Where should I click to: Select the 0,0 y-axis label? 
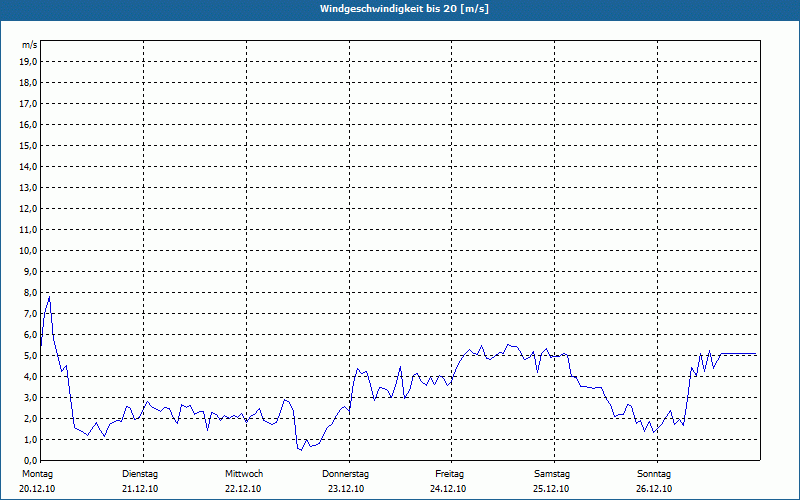point(30,461)
